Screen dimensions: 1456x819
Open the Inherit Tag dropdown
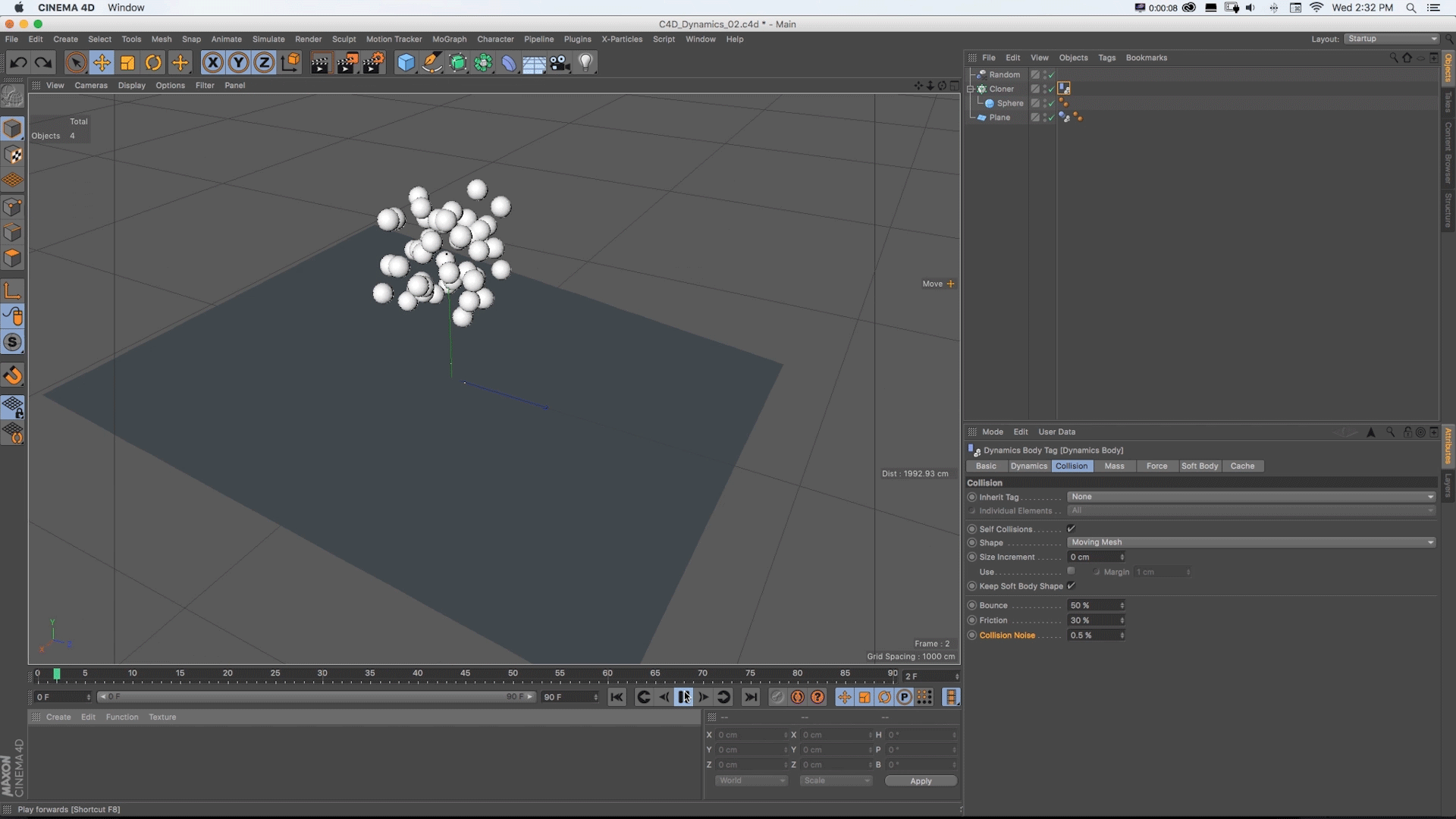[1250, 497]
